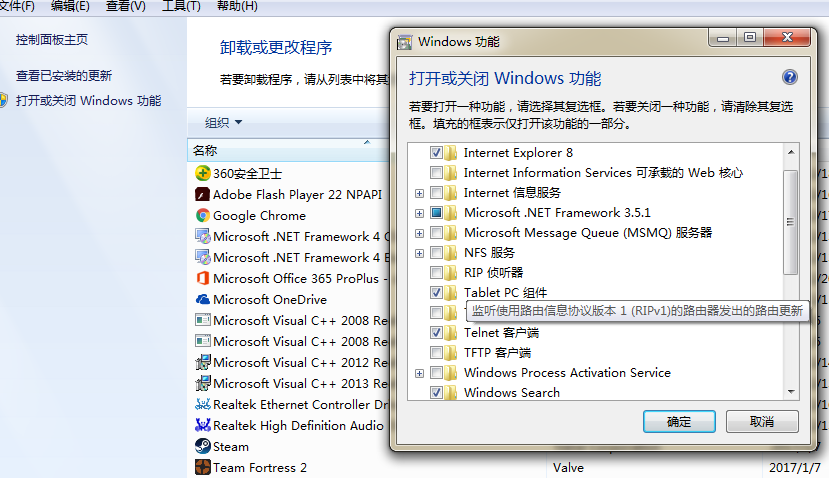Click the blue help question mark icon
The image size is (829, 478).
point(789,77)
